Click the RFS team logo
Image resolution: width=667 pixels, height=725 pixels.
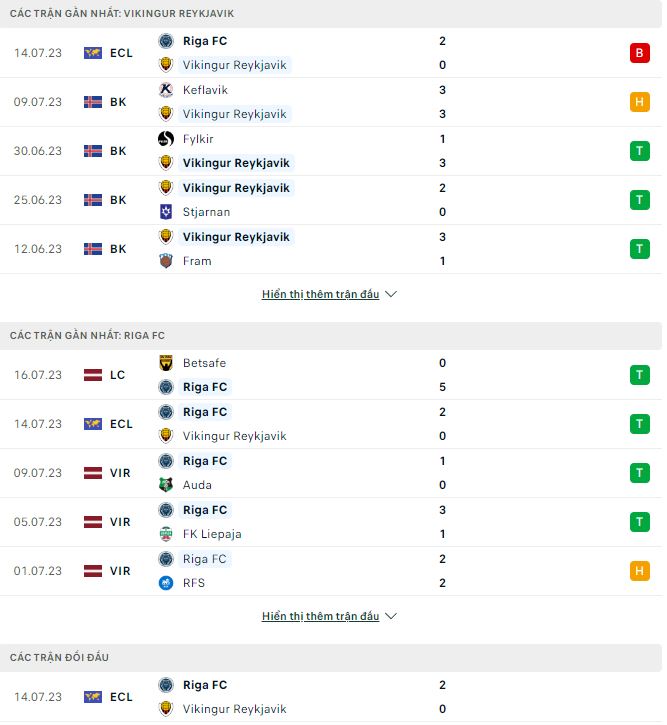click(x=166, y=583)
